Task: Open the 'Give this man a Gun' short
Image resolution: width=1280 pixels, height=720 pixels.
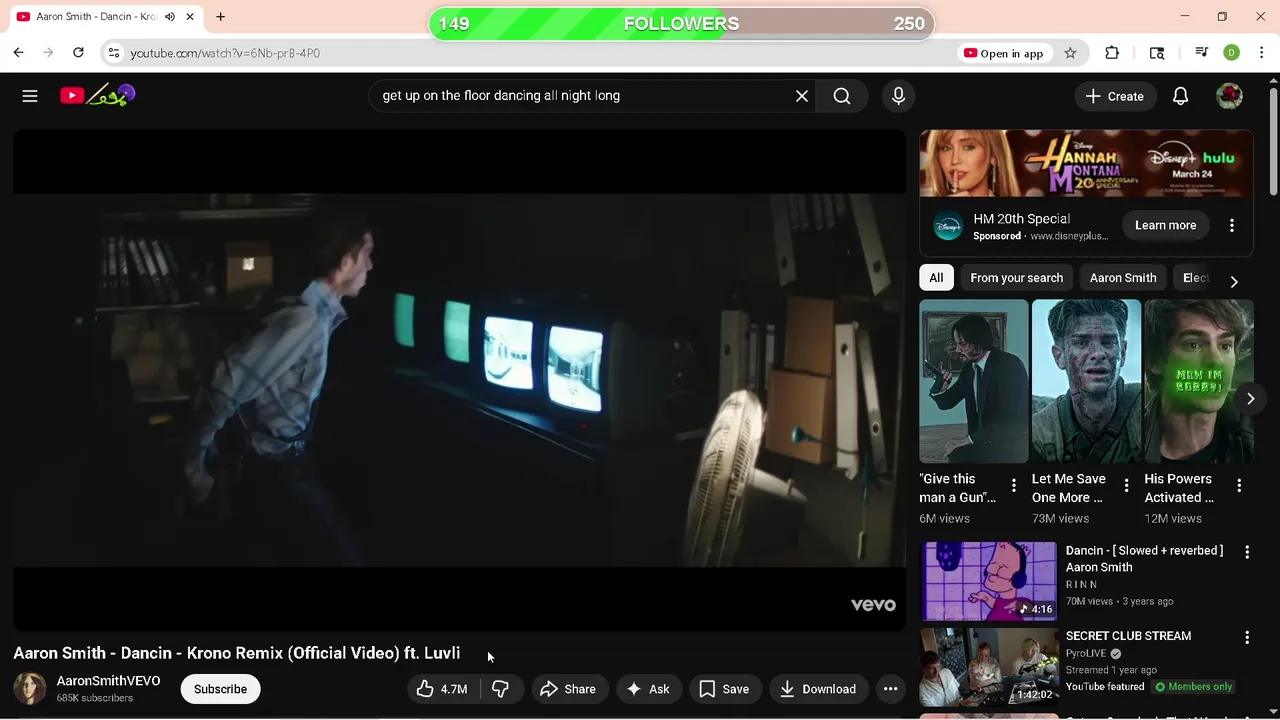Action: click(973, 381)
